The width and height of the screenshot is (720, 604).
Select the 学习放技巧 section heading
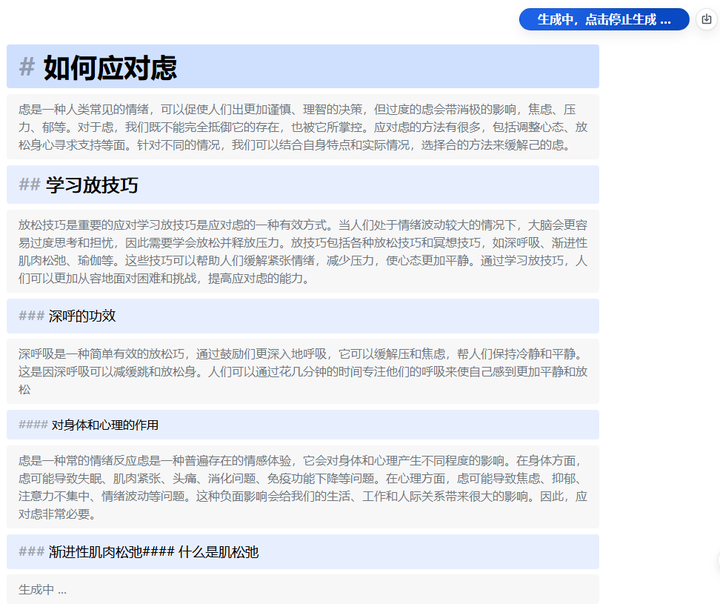tap(303, 185)
